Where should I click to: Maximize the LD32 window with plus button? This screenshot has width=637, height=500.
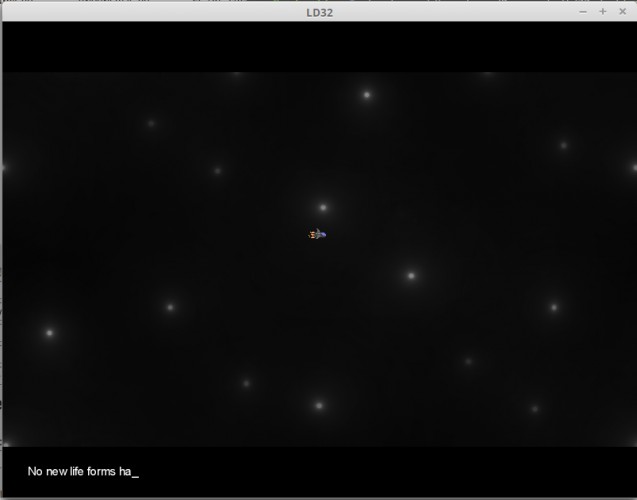tap(603, 11)
